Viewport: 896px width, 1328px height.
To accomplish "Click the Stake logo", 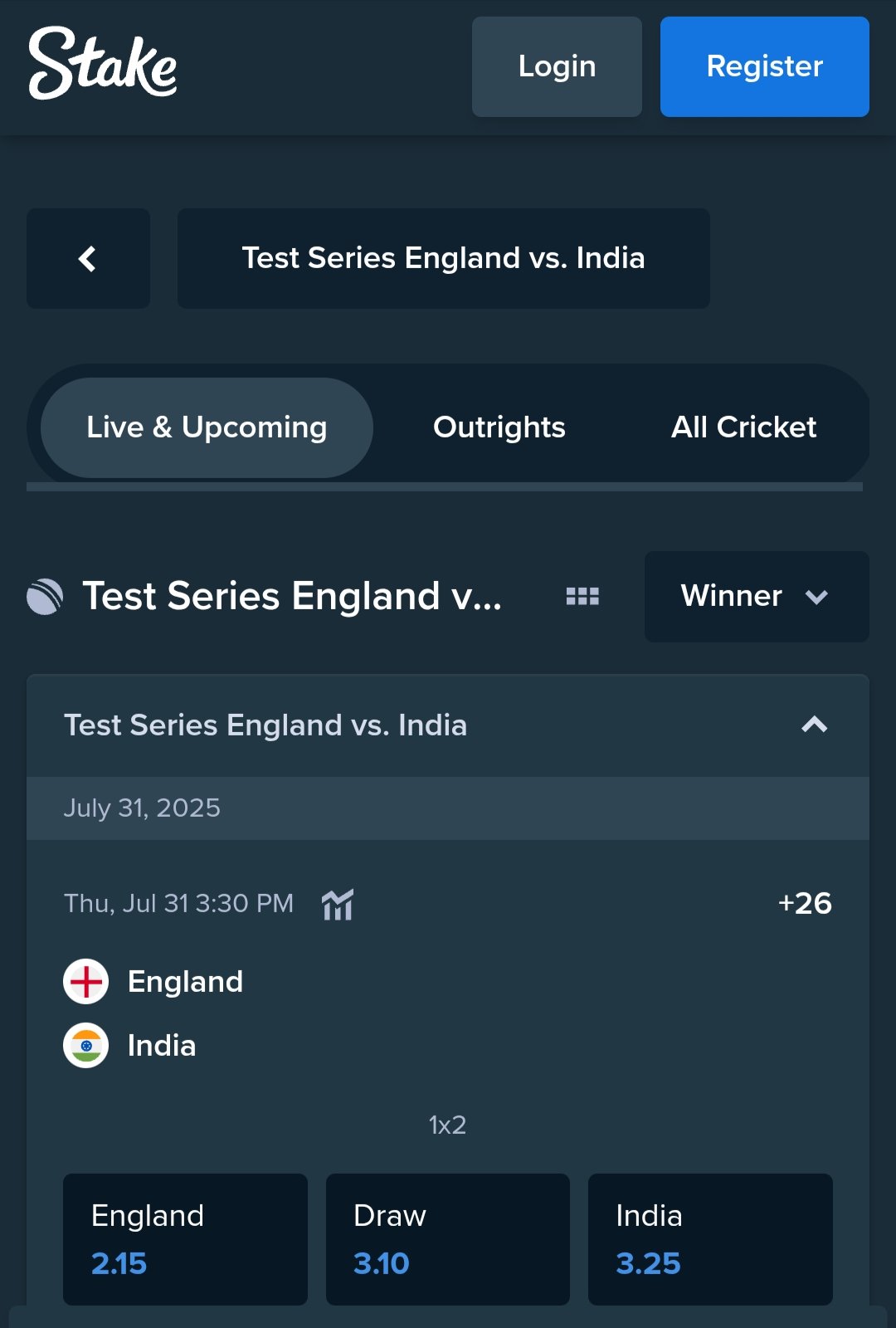I will coord(101,66).
